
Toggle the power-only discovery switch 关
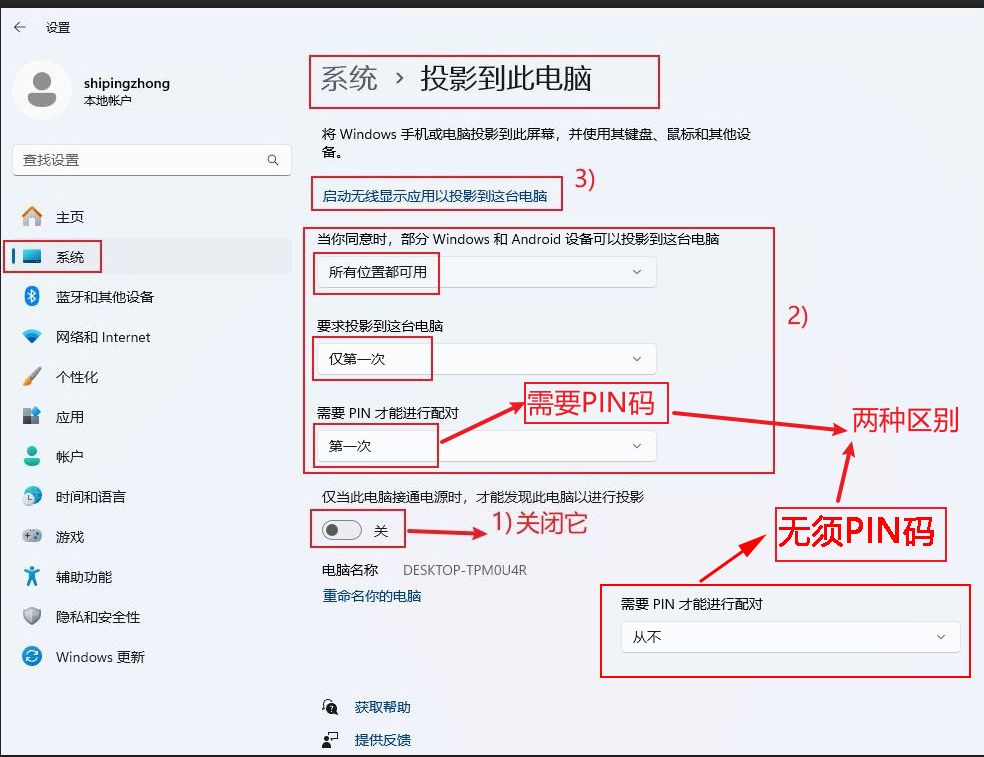342,530
